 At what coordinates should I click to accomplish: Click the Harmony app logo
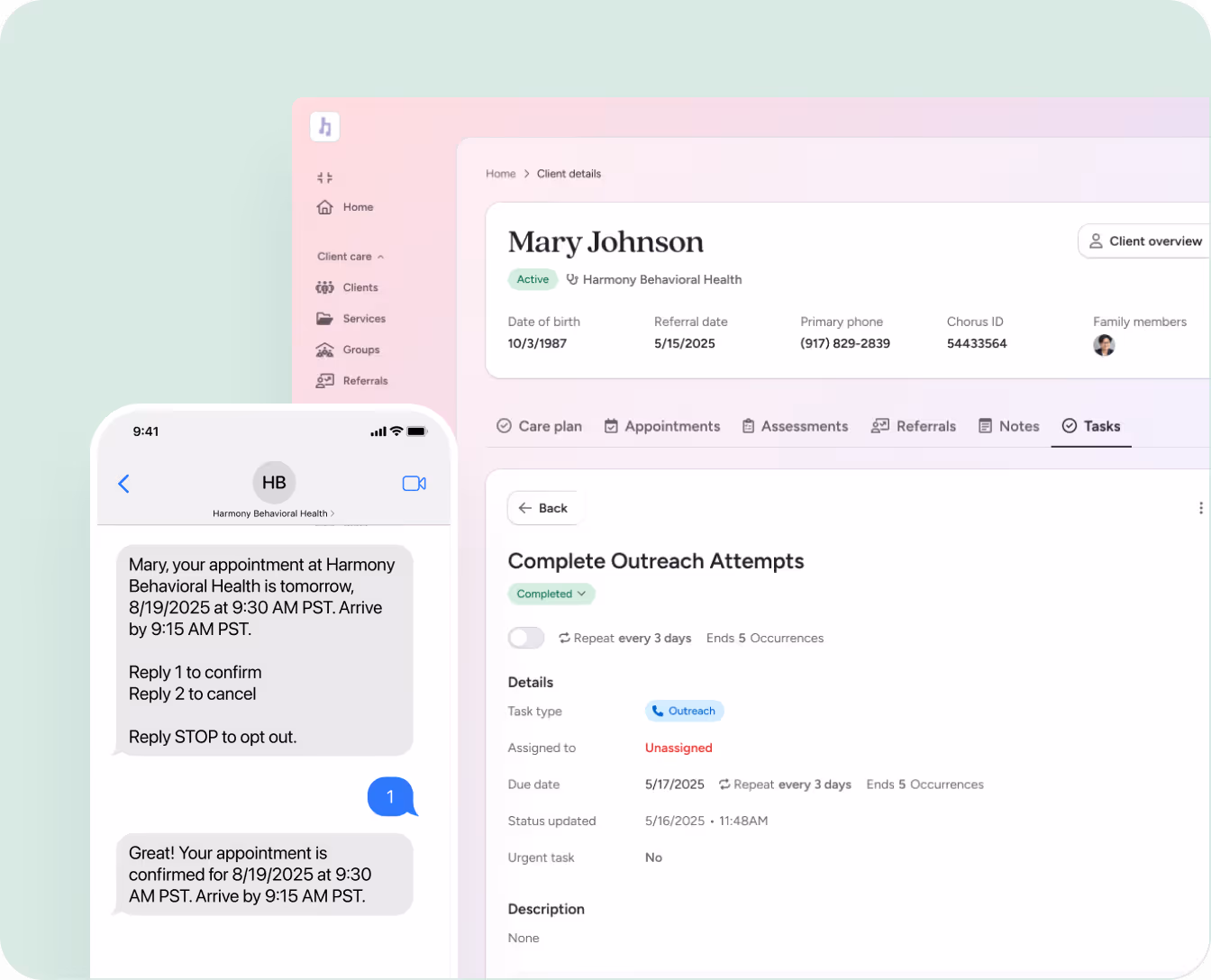tap(325, 126)
